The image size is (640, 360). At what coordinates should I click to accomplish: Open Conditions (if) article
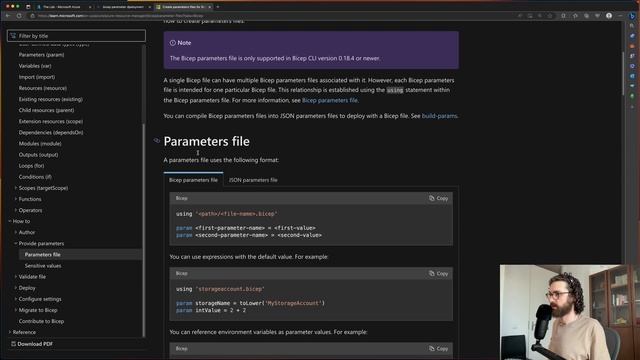(x=35, y=177)
